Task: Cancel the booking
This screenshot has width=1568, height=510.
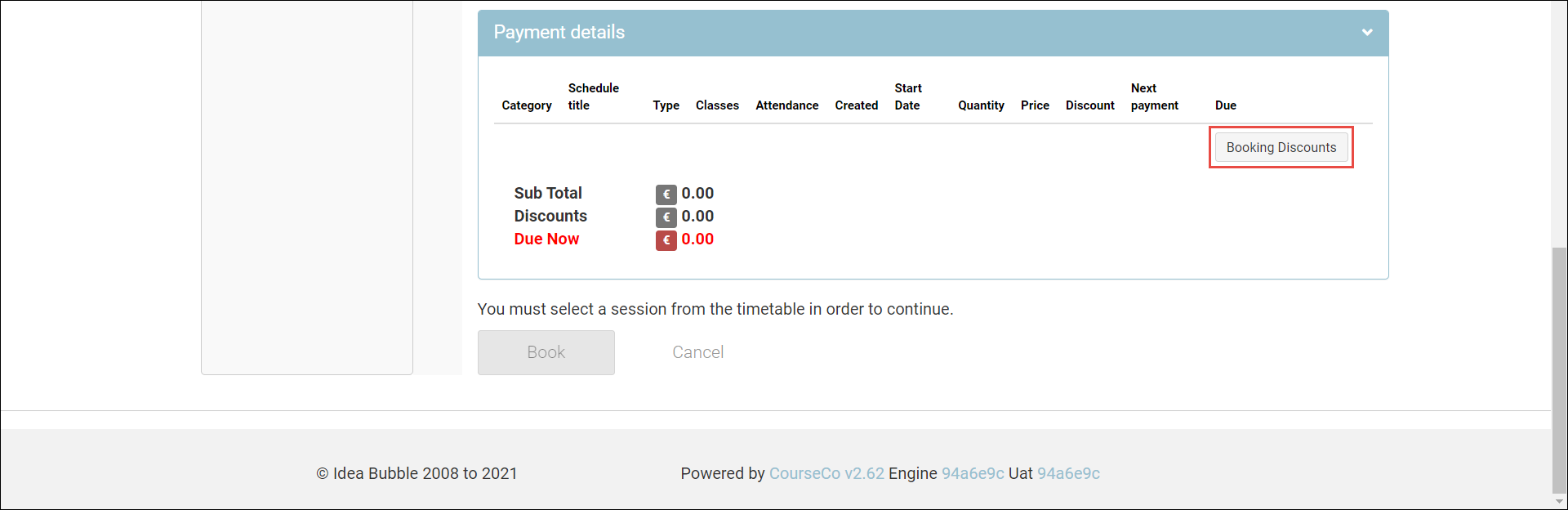Action: (697, 352)
